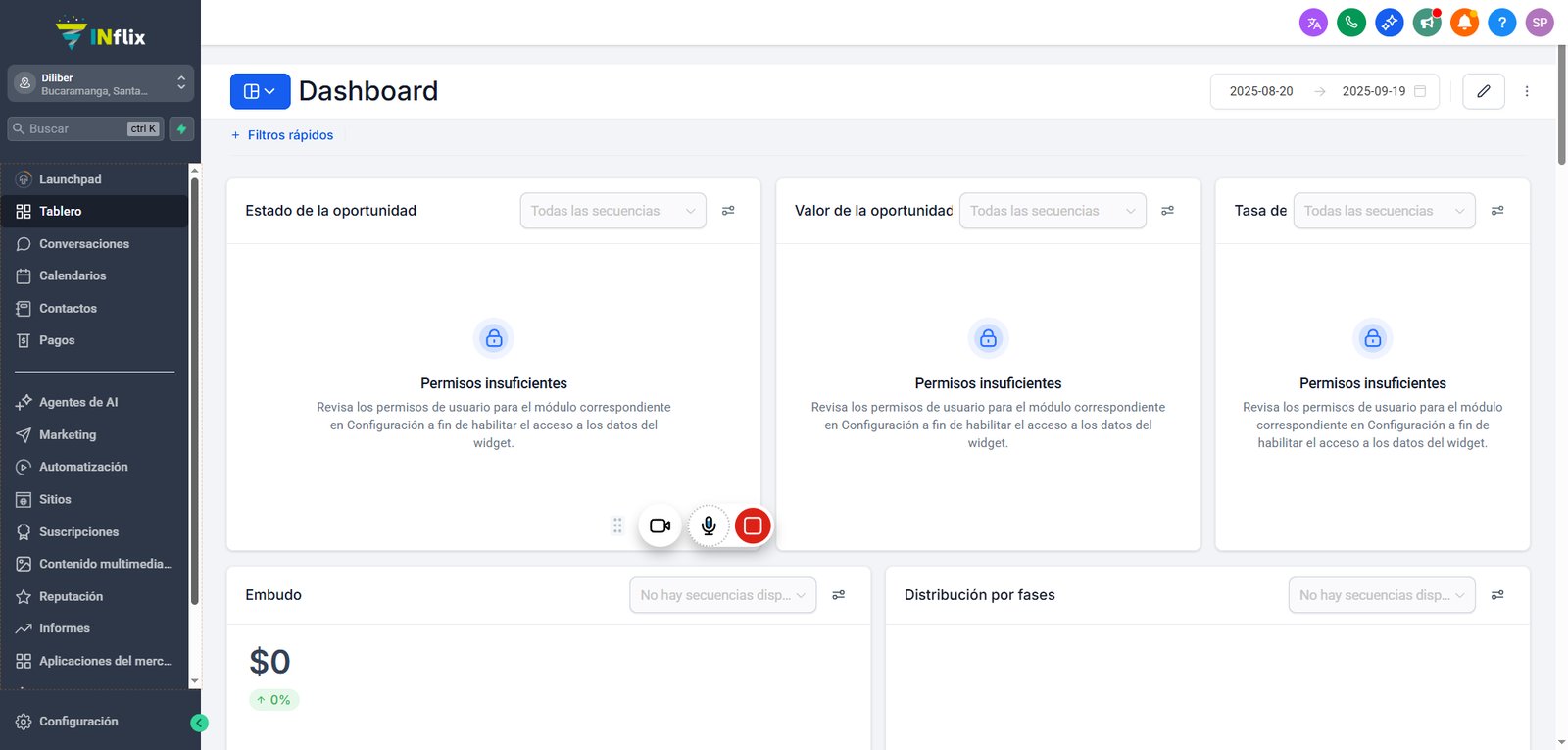Open the orange notifications bell
The height and width of the screenshot is (750, 1568).
(1464, 23)
